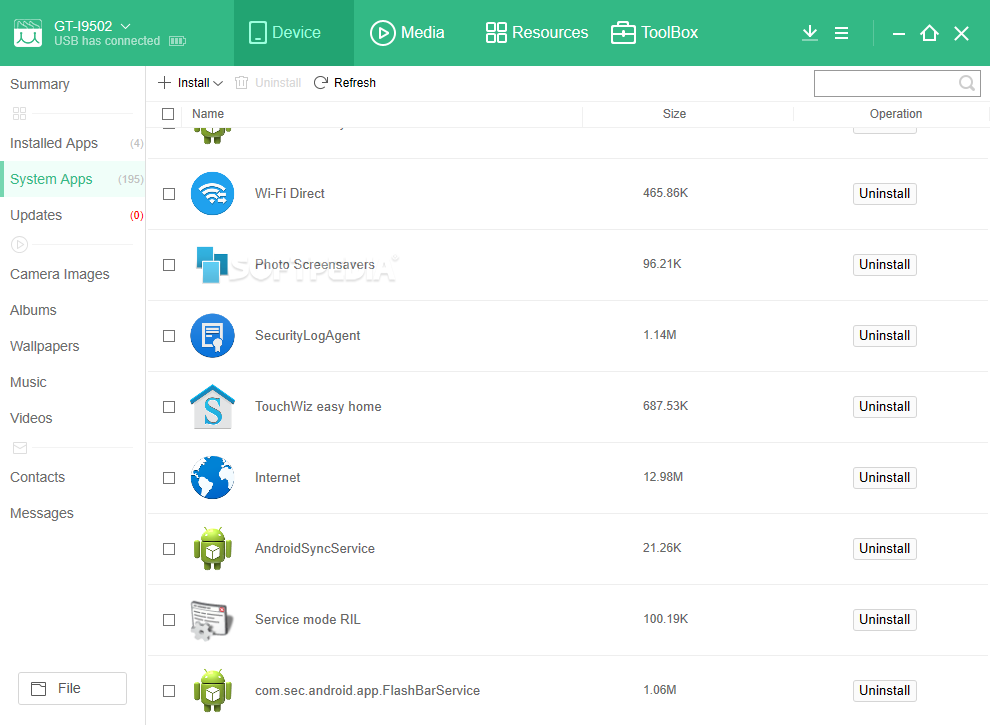Image resolution: width=990 pixels, height=725 pixels.
Task: Check the AndroidSyncService checkbox
Action: pos(169,549)
